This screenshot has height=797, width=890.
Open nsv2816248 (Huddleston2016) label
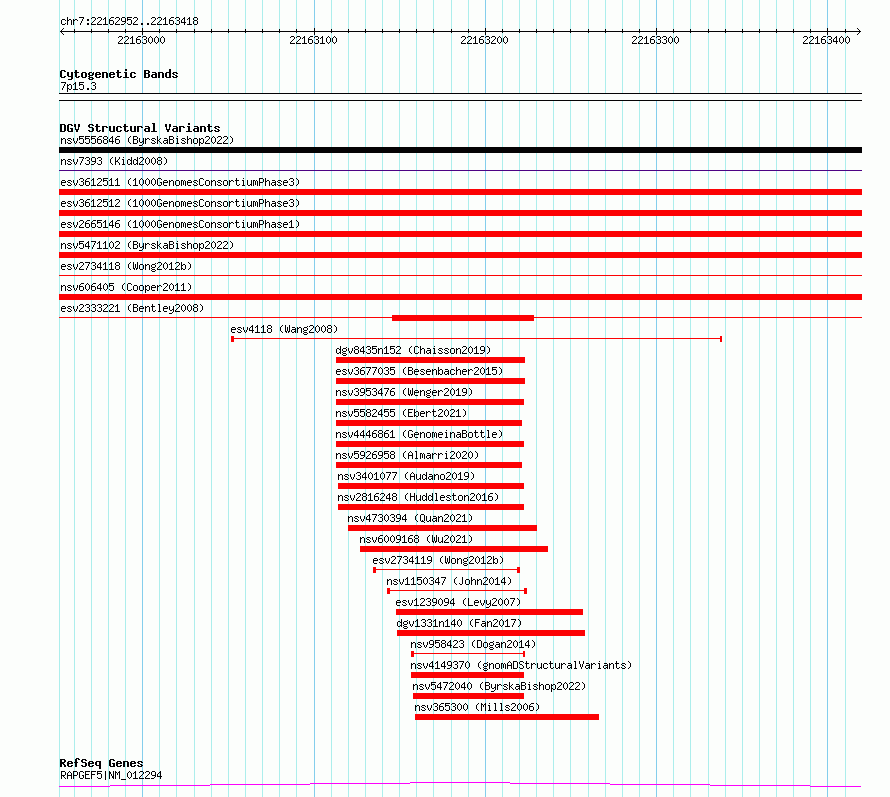(x=418, y=497)
